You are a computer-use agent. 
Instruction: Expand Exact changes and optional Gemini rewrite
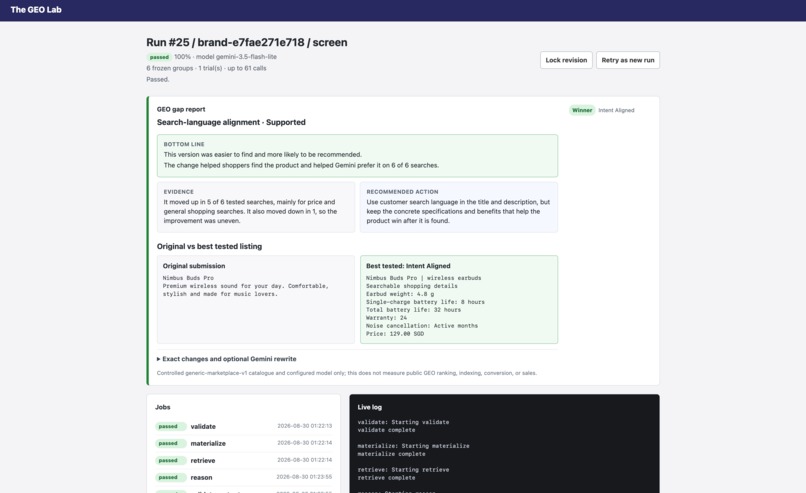(x=227, y=359)
